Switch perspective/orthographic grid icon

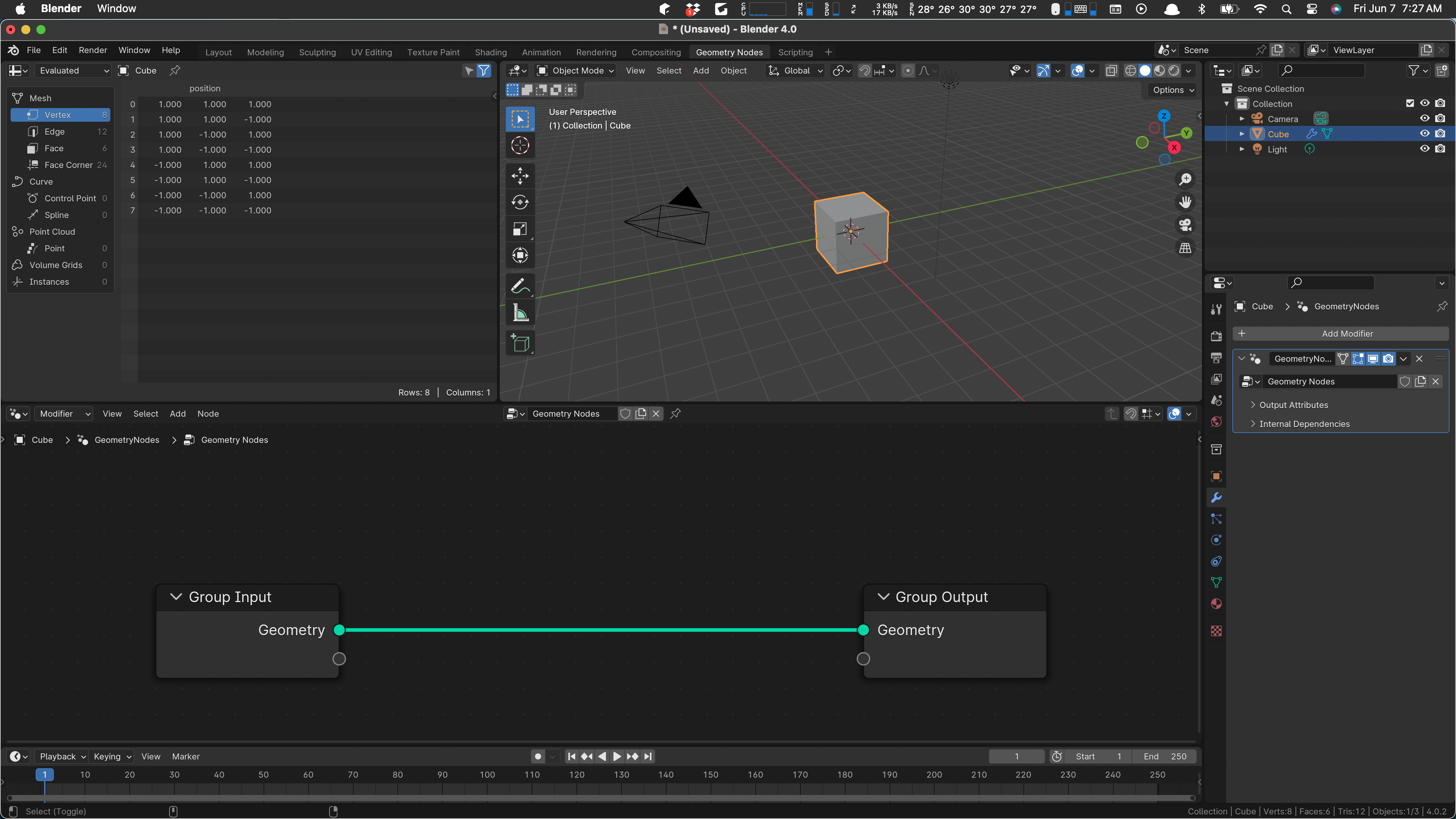click(x=1185, y=248)
